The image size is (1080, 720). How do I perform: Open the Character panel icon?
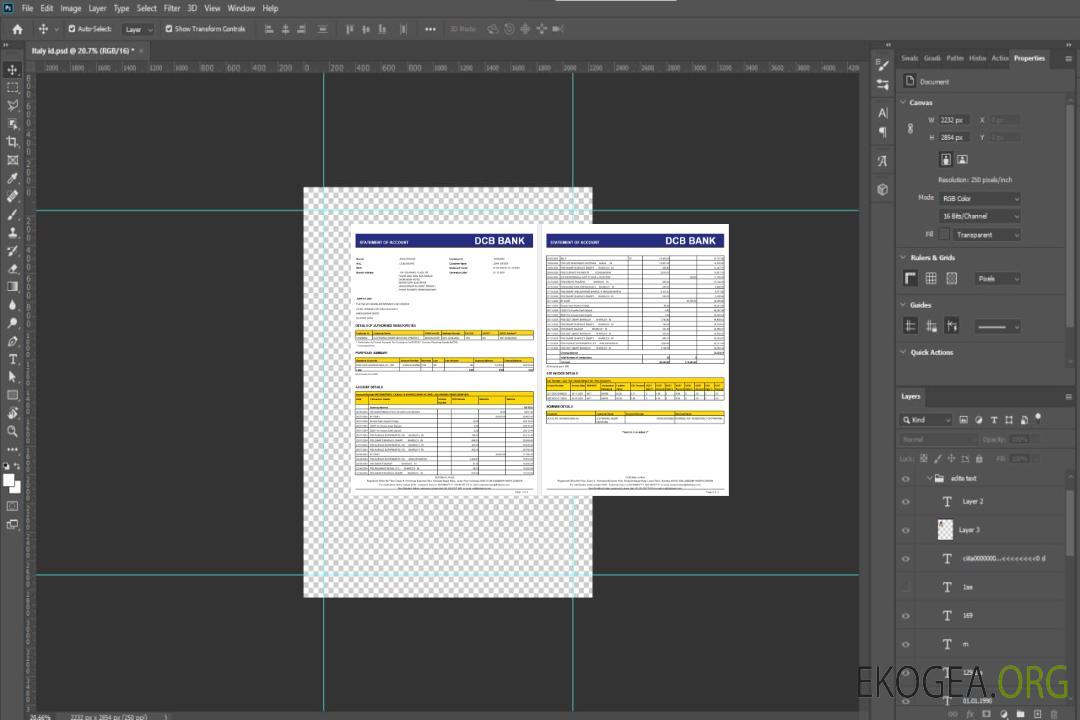click(883, 112)
